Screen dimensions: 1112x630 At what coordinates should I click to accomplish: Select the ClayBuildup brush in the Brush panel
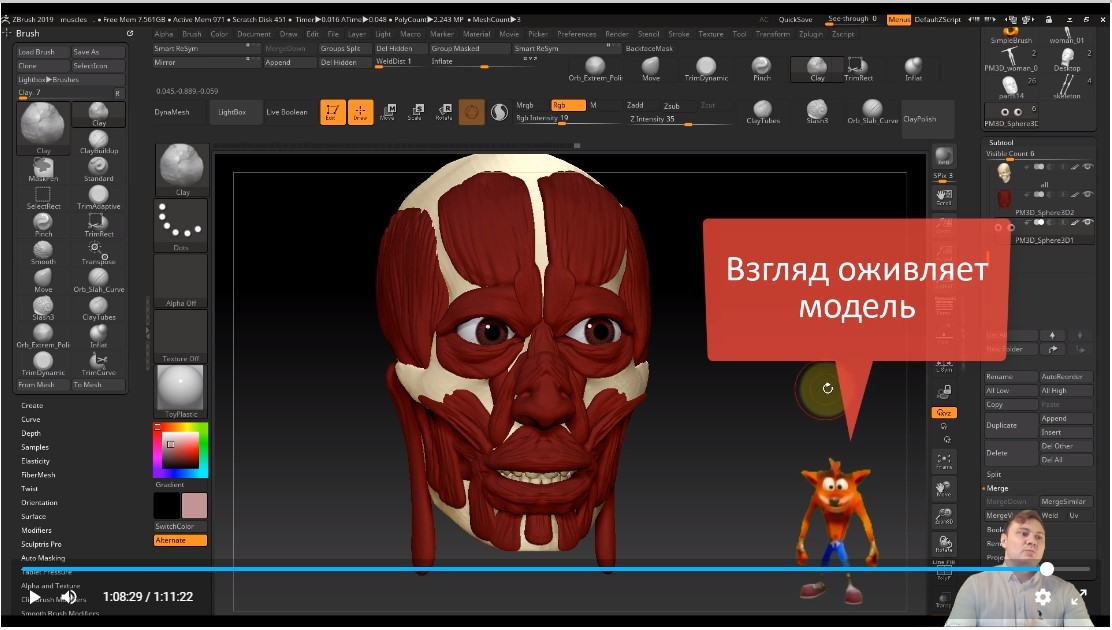(x=98, y=141)
